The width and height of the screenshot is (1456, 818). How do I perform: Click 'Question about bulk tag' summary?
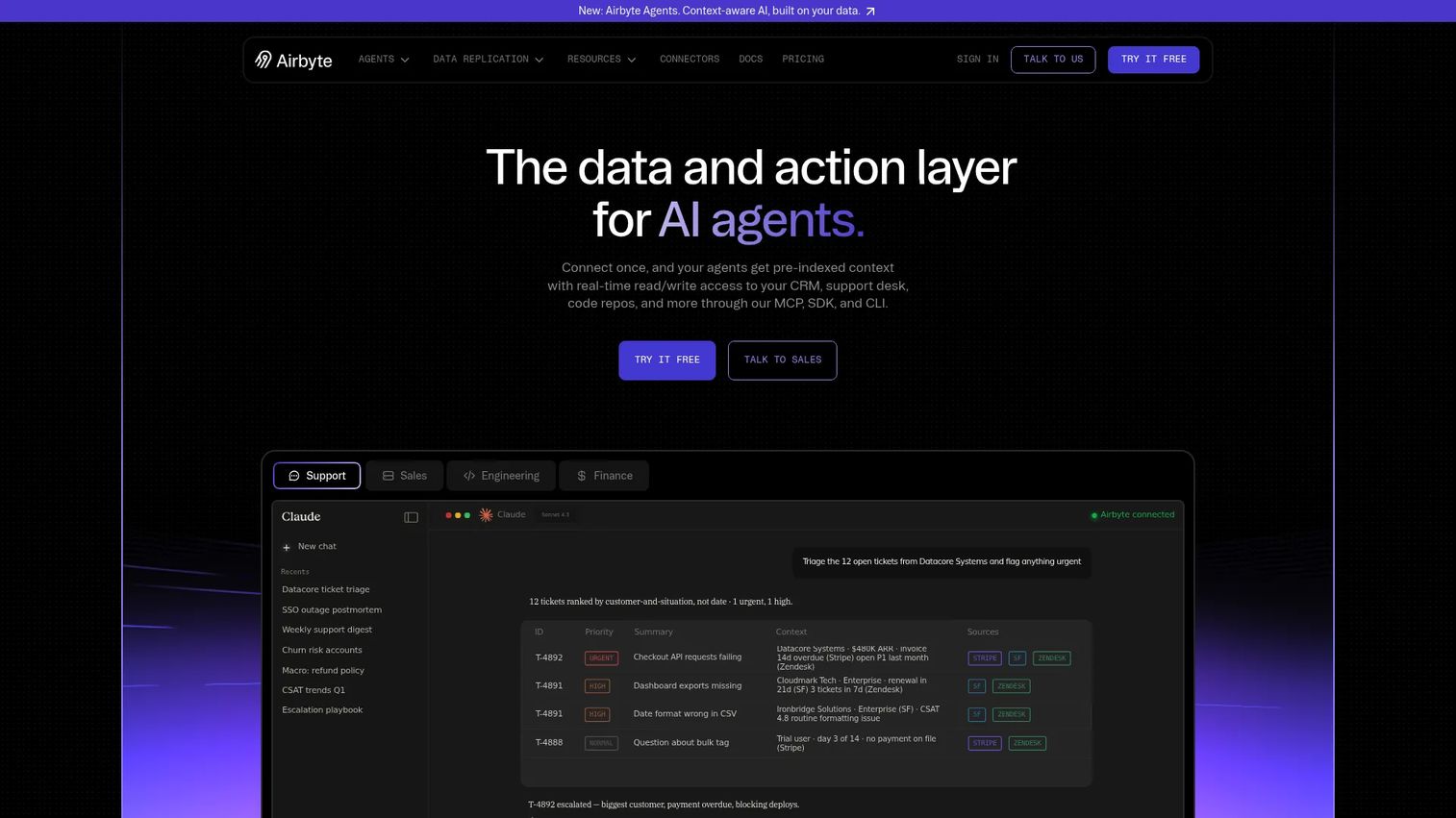pyautogui.click(x=681, y=743)
